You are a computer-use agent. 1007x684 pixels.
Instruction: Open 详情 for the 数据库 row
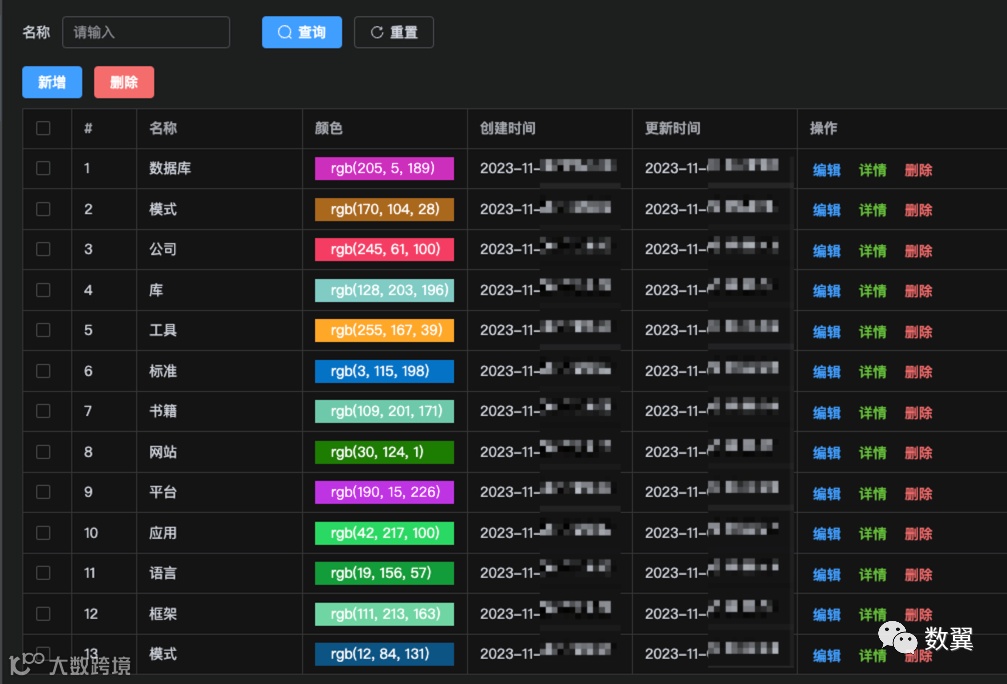[872, 170]
